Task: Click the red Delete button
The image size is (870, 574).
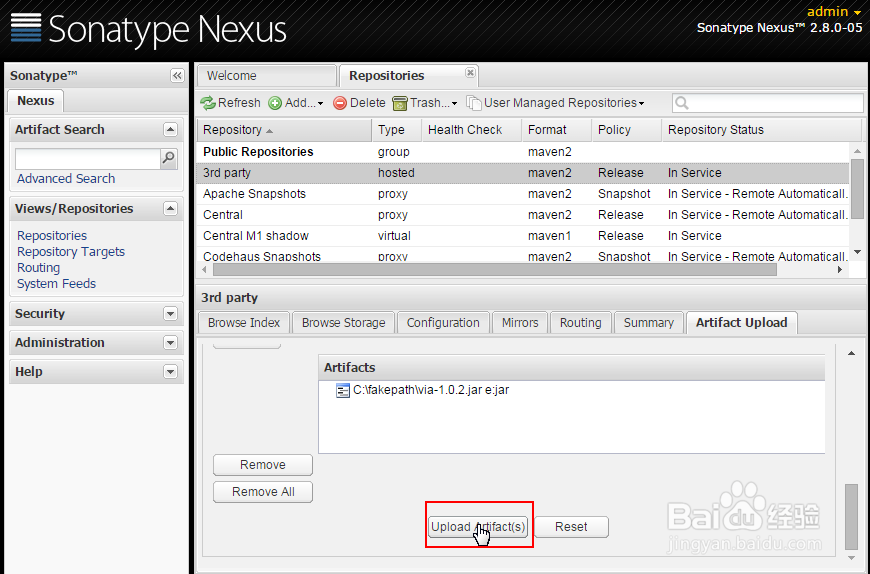Action: pyautogui.click(x=359, y=103)
